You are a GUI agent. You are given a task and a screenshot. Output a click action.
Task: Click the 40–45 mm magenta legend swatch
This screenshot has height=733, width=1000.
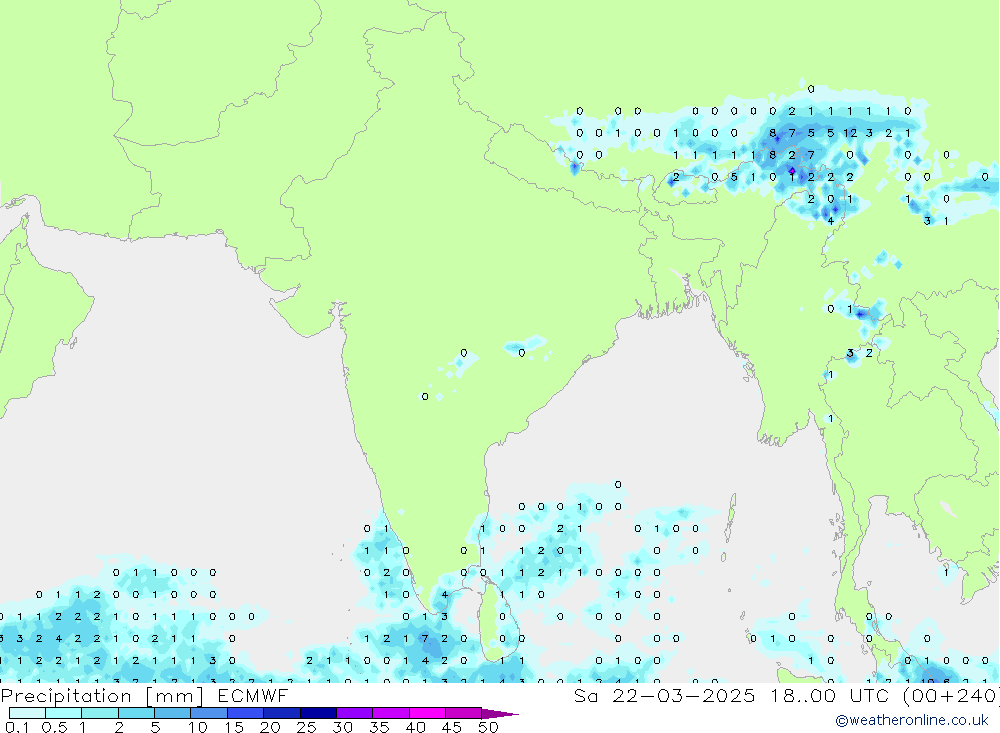coord(427,713)
